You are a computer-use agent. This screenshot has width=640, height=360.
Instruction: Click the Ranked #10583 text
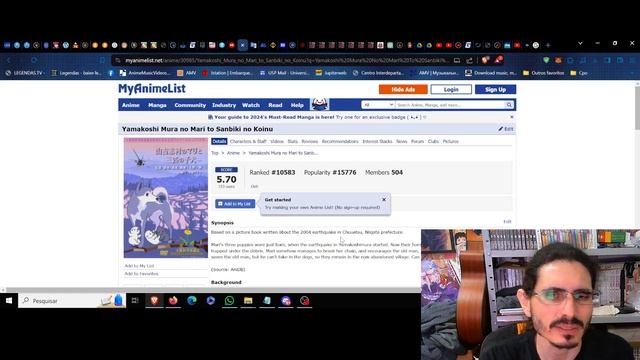[x=272, y=173]
